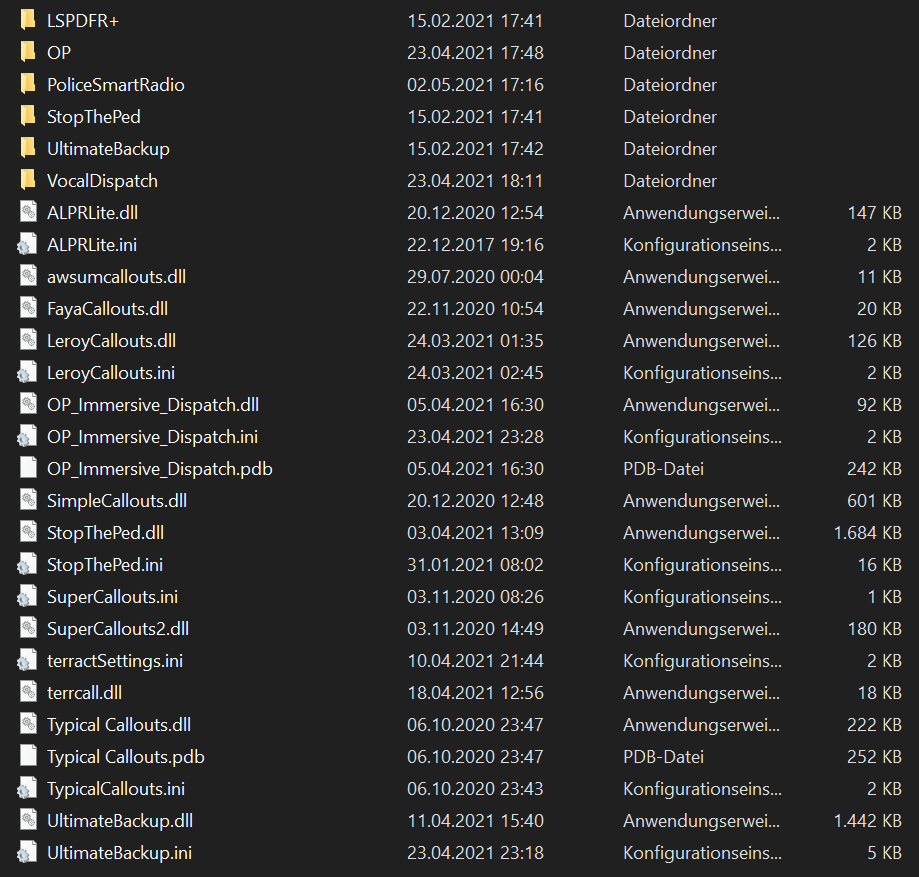Click the date 03.04.2021 13:09
The height and width of the screenshot is (877, 919).
pos(475,532)
